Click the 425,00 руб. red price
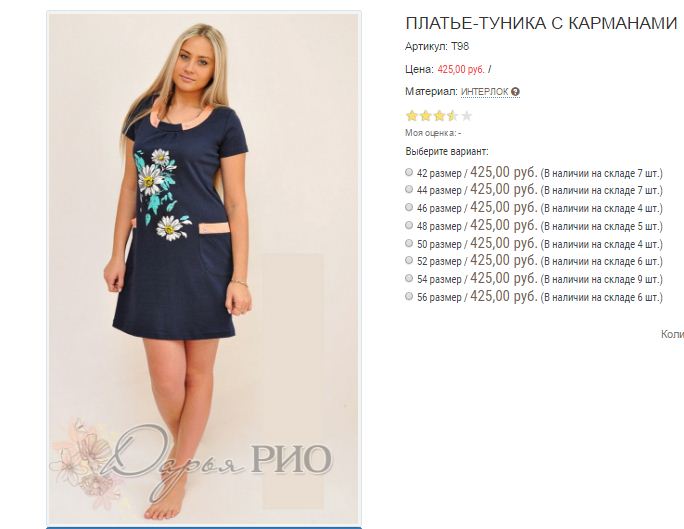This screenshot has height=529, width=684. (x=461, y=69)
